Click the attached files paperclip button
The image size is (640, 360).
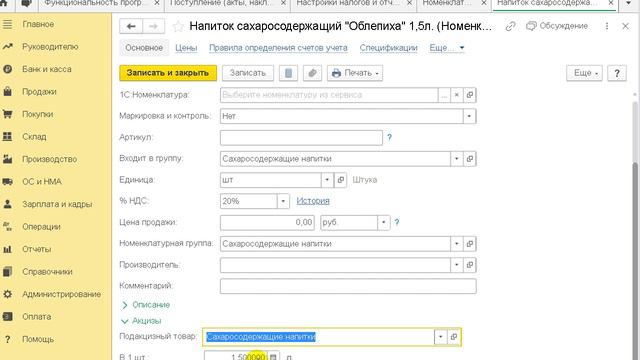point(312,73)
